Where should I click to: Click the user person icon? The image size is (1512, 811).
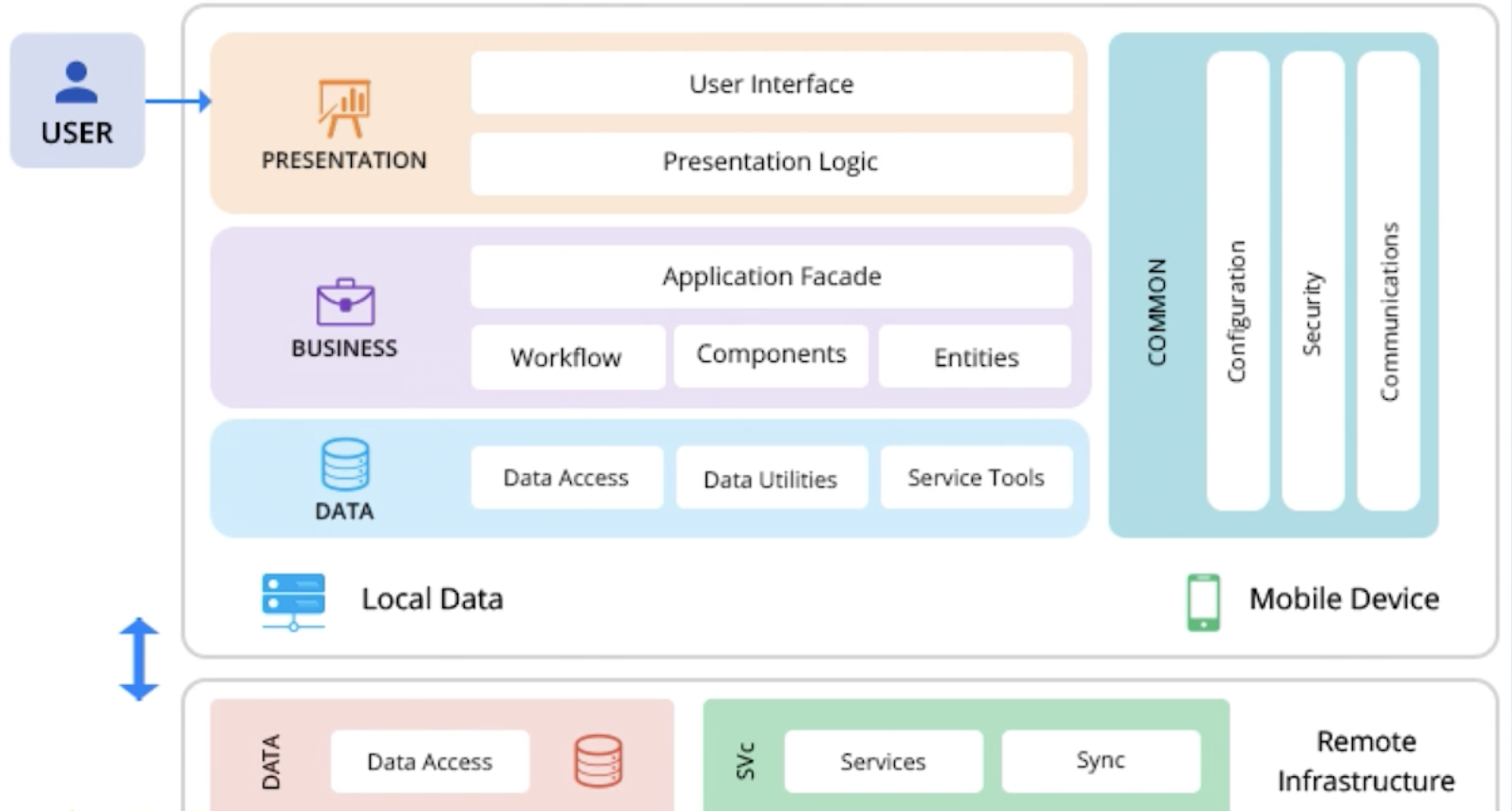tap(76, 82)
